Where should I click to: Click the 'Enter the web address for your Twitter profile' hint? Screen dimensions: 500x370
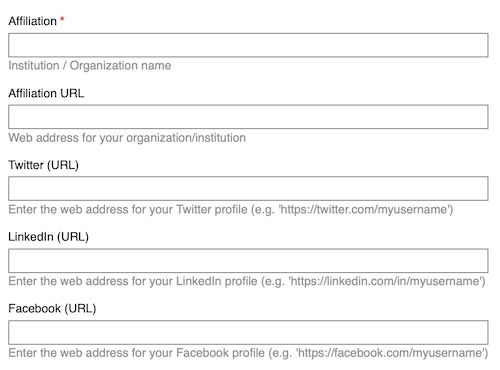click(x=128, y=210)
